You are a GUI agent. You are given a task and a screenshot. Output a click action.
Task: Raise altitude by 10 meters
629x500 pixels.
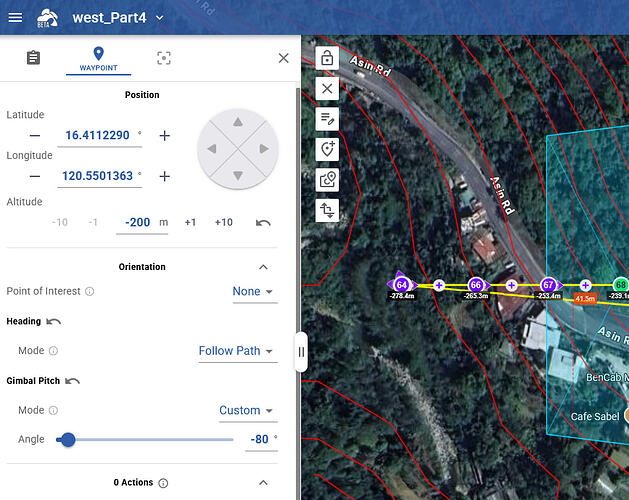223,222
